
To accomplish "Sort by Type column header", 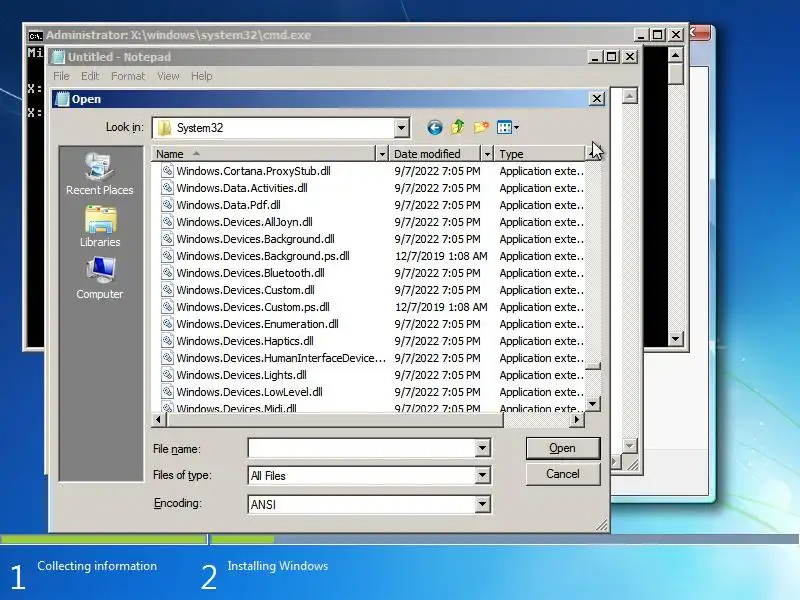I will pos(540,154).
